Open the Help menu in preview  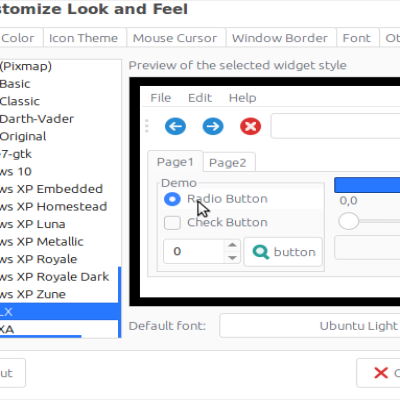[x=242, y=98]
